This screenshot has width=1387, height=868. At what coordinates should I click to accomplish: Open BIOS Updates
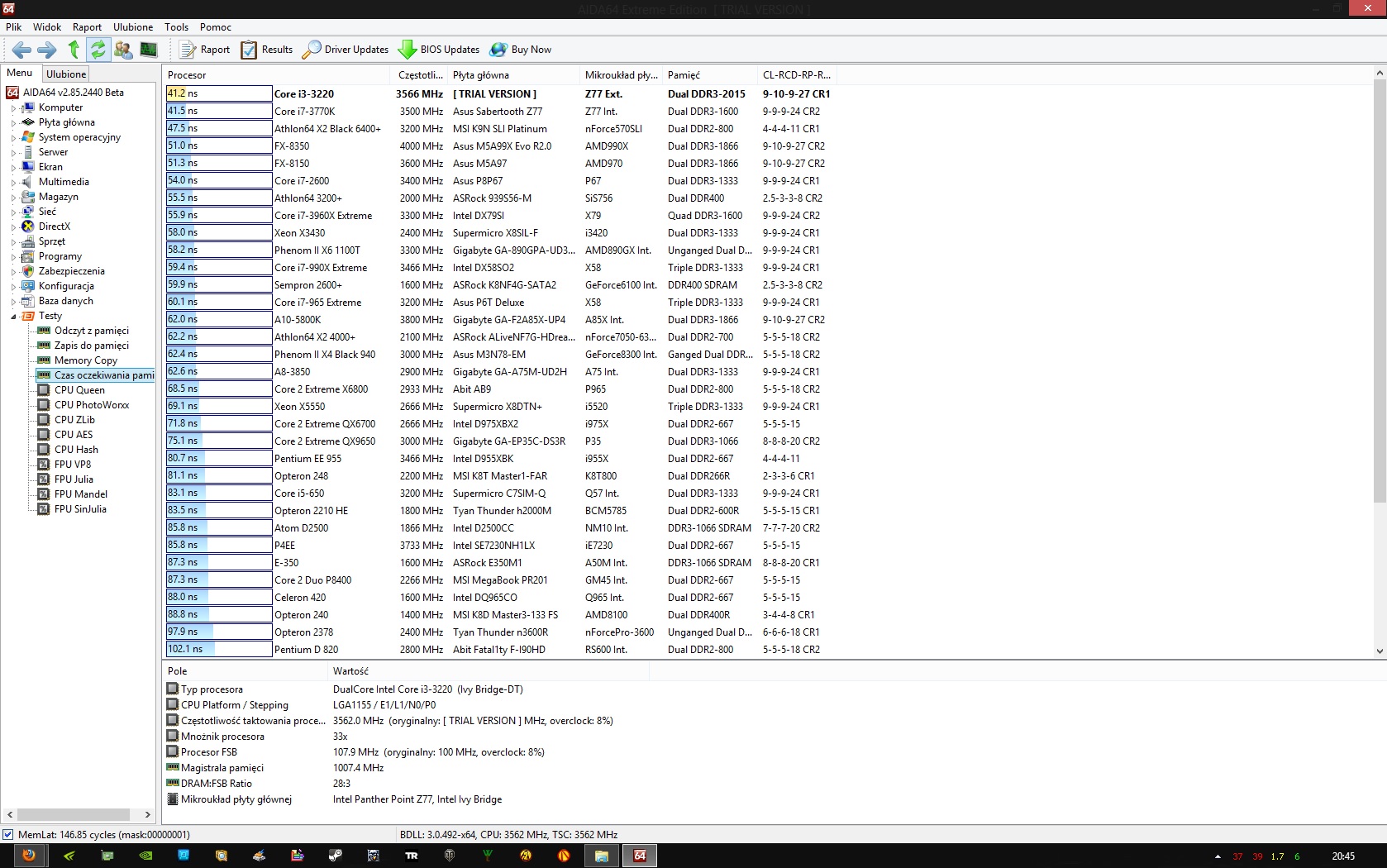pyautogui.click(x=439, y=50)
